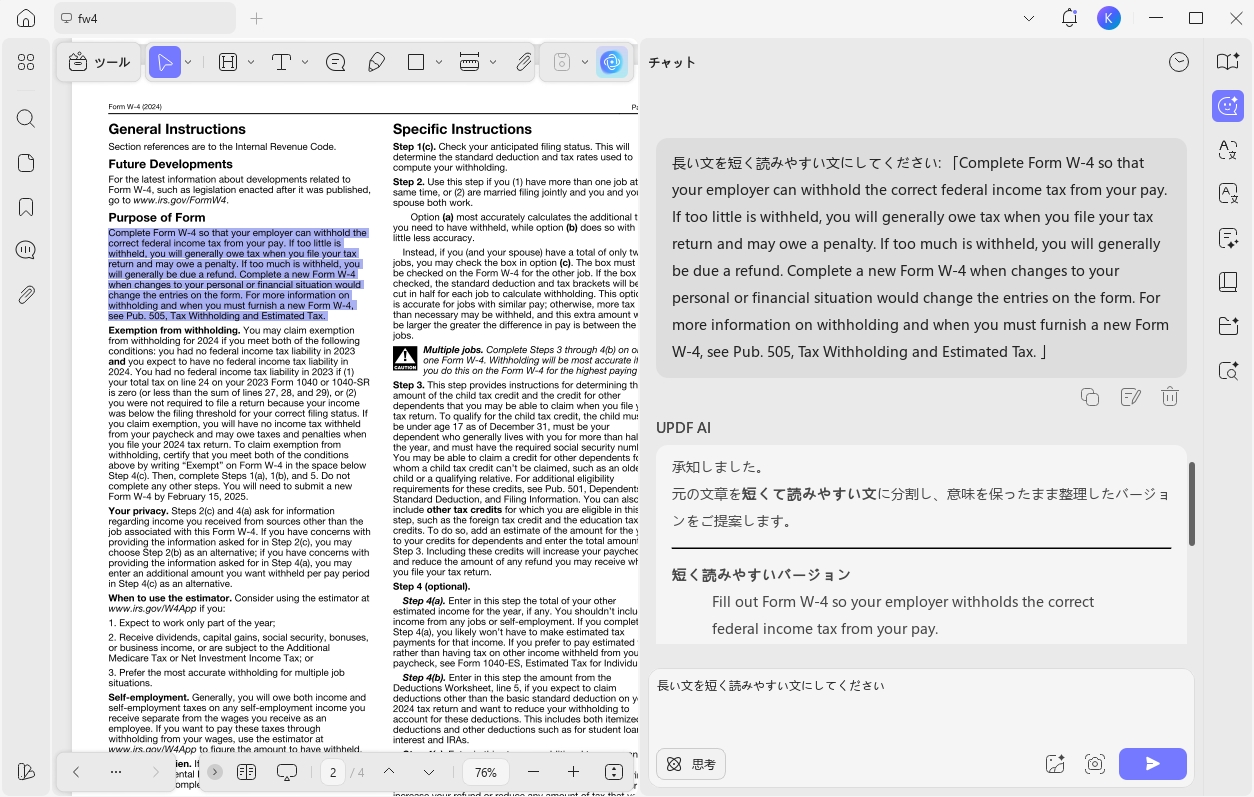Toggle the UPDF AI assistant button
Viewport: 1254px width, 797px height.
pos(612,62)
